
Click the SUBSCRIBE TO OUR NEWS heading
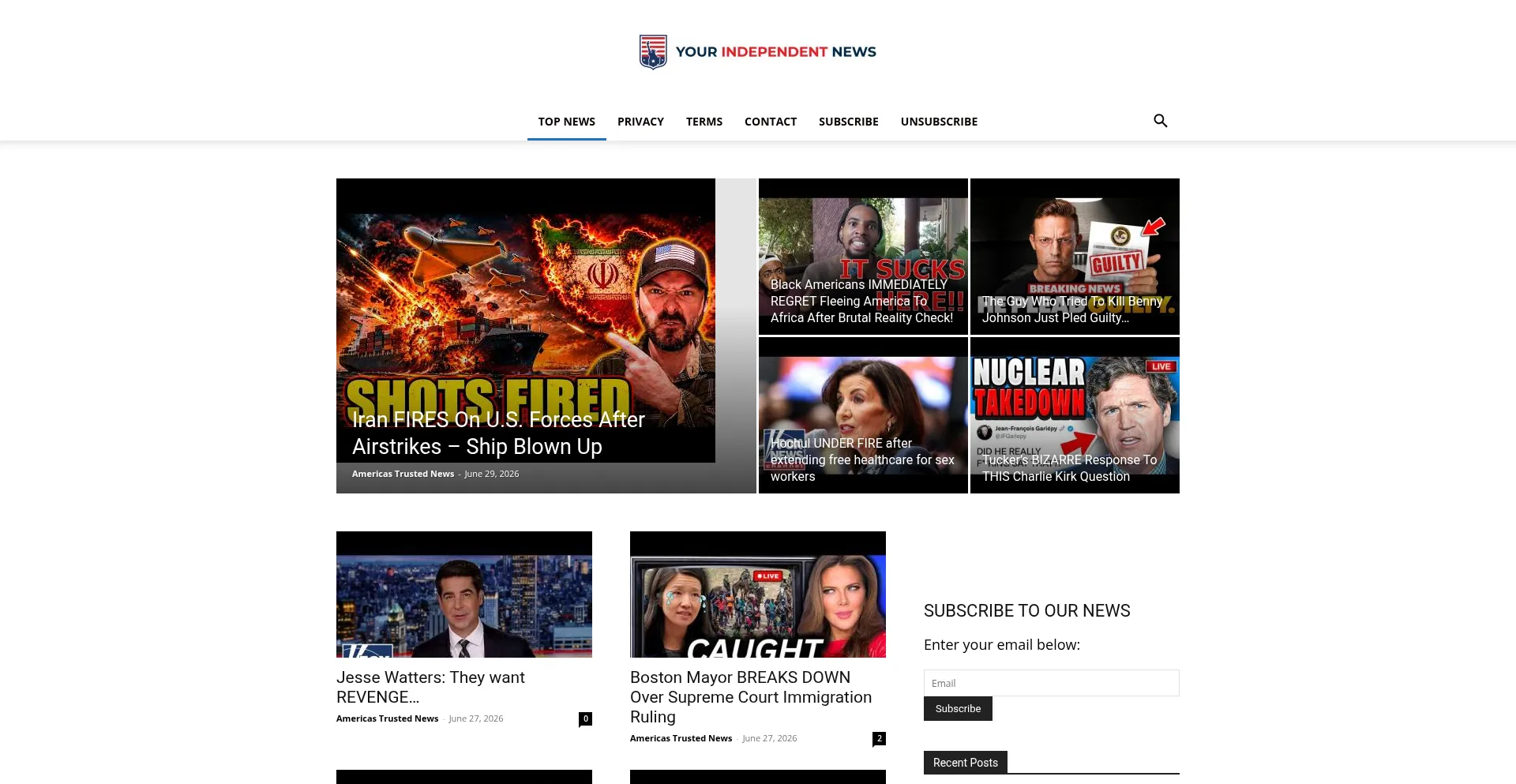1026,610
